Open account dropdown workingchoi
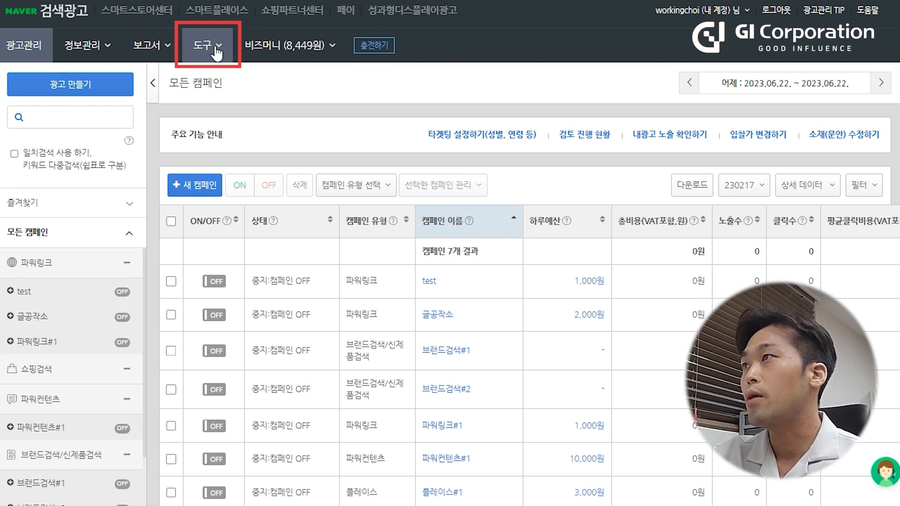This screenshot has height=506, width=900. click(x=703, y=10)
